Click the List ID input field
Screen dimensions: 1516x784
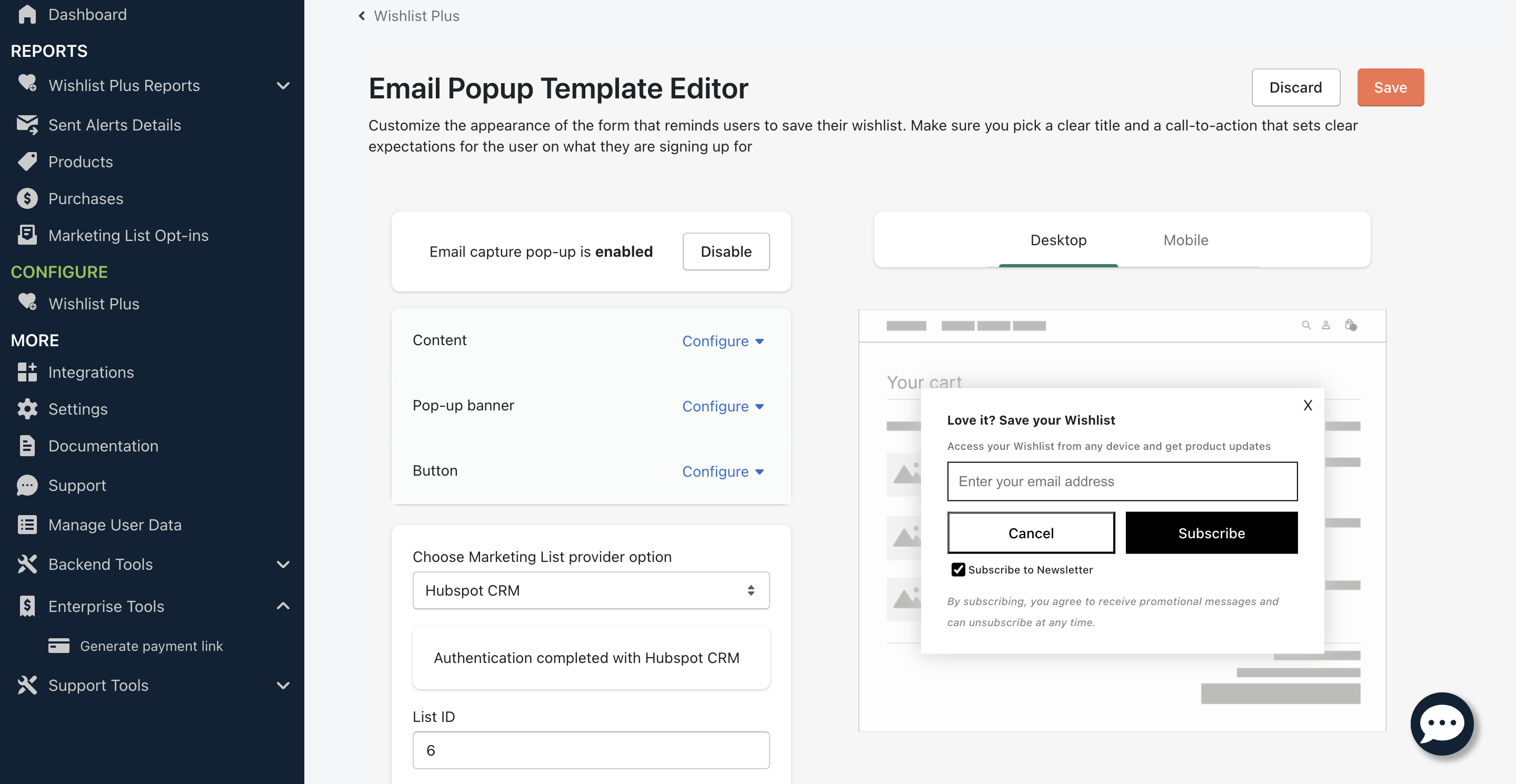[591, 750]
